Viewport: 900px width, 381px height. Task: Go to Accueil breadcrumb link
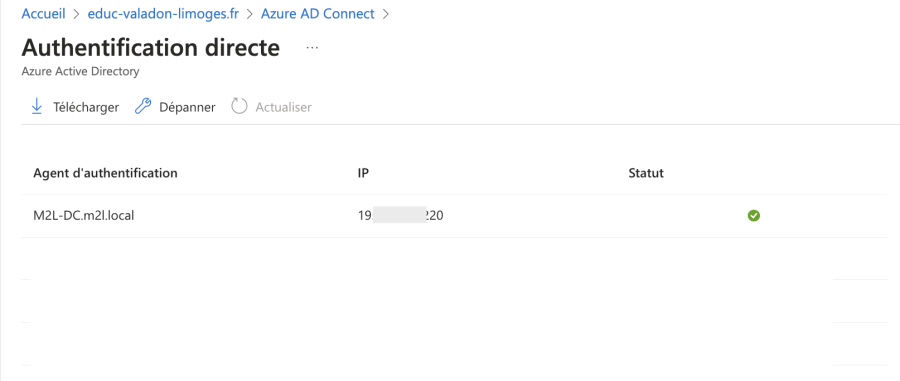43,14
